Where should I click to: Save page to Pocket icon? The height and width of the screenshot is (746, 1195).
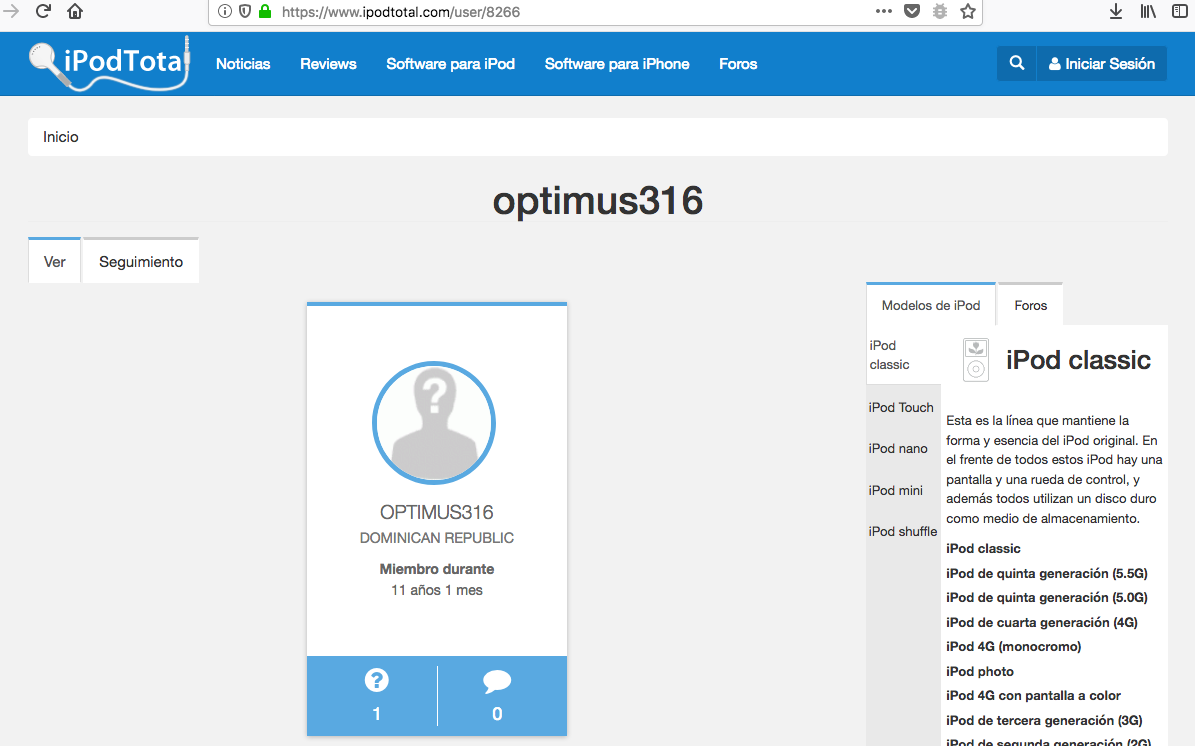[911, 11]
